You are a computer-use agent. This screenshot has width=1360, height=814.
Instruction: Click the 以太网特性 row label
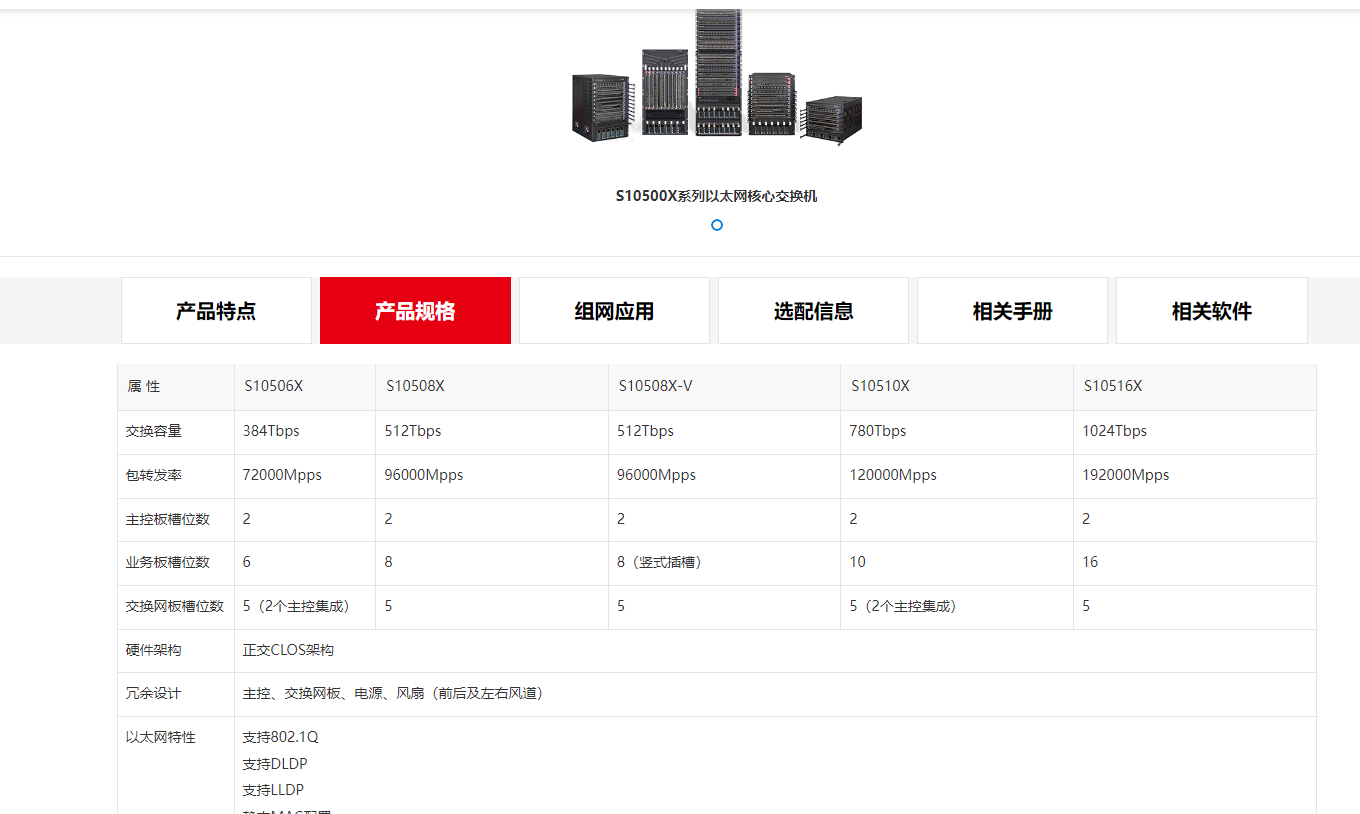coord(161,737)
